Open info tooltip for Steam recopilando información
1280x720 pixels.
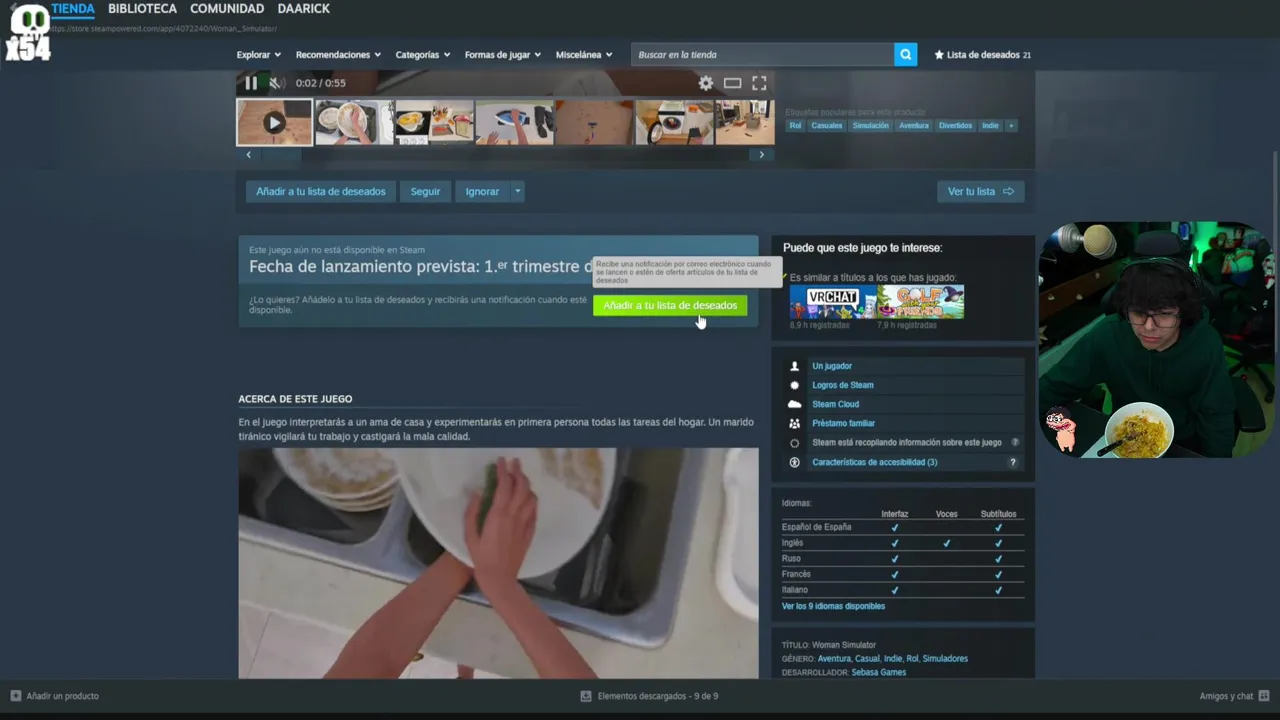point(1015,442)
